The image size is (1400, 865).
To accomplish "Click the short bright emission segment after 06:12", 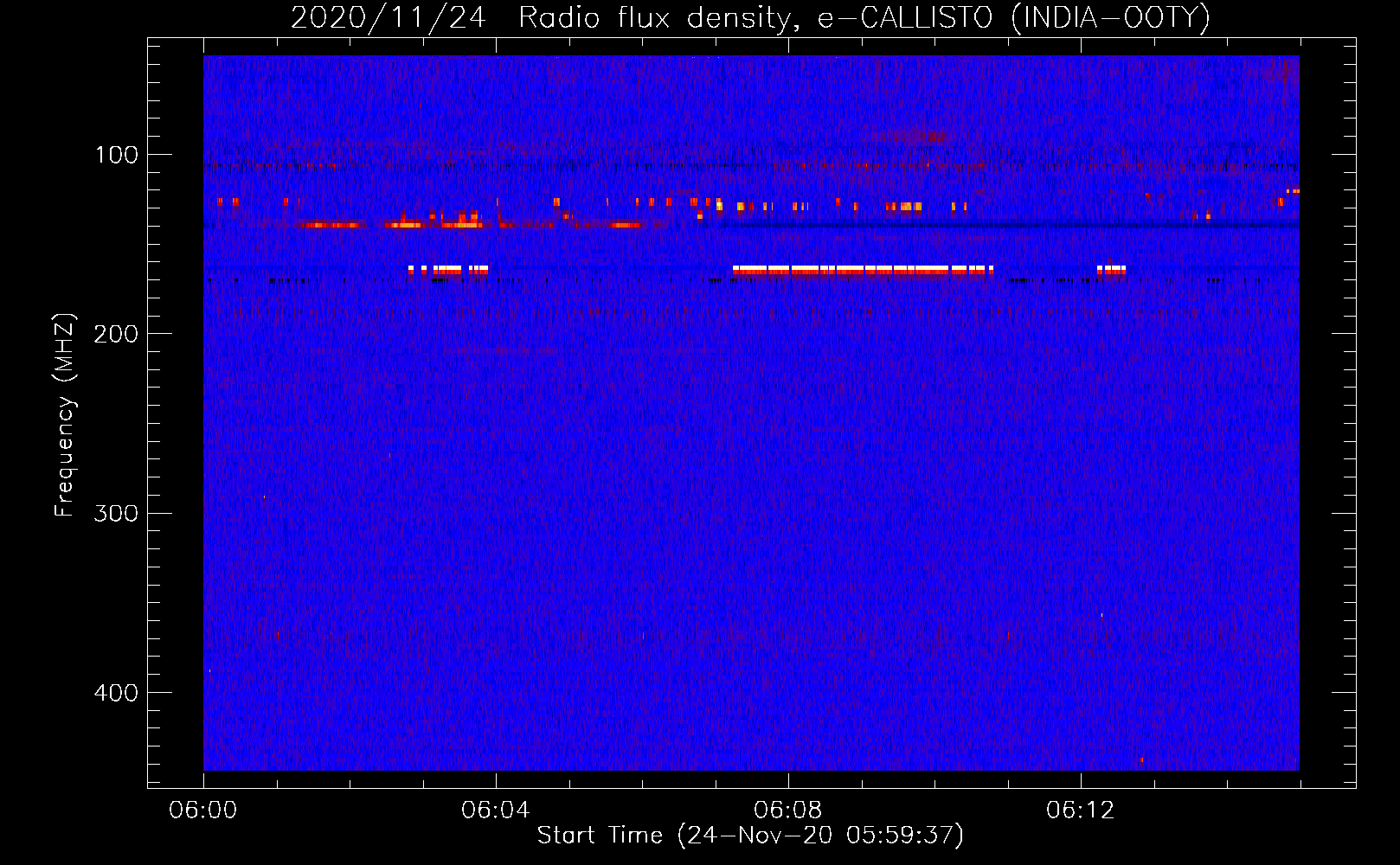I will [1112, 270].
